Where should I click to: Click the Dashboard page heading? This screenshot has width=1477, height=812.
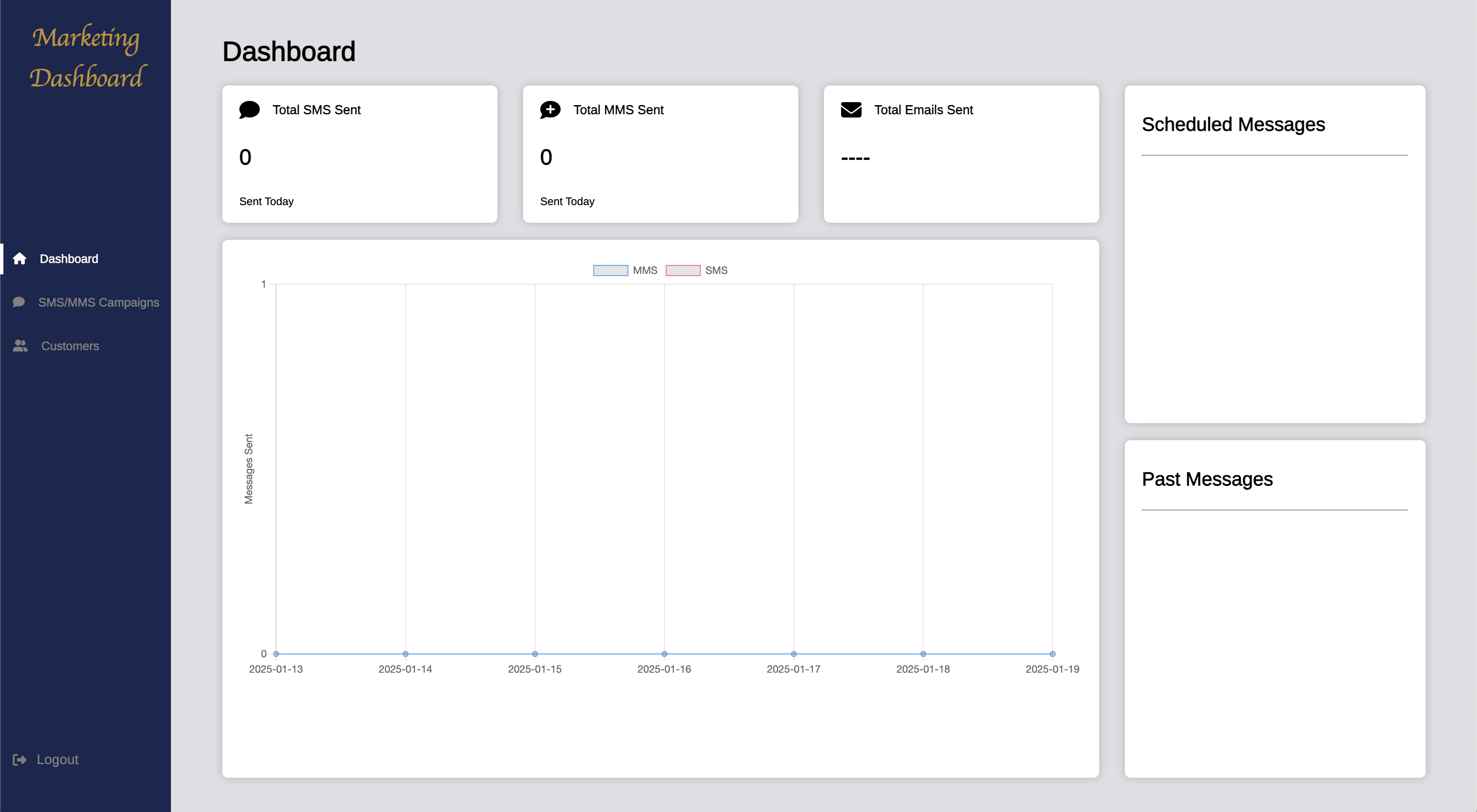point(289,52)
